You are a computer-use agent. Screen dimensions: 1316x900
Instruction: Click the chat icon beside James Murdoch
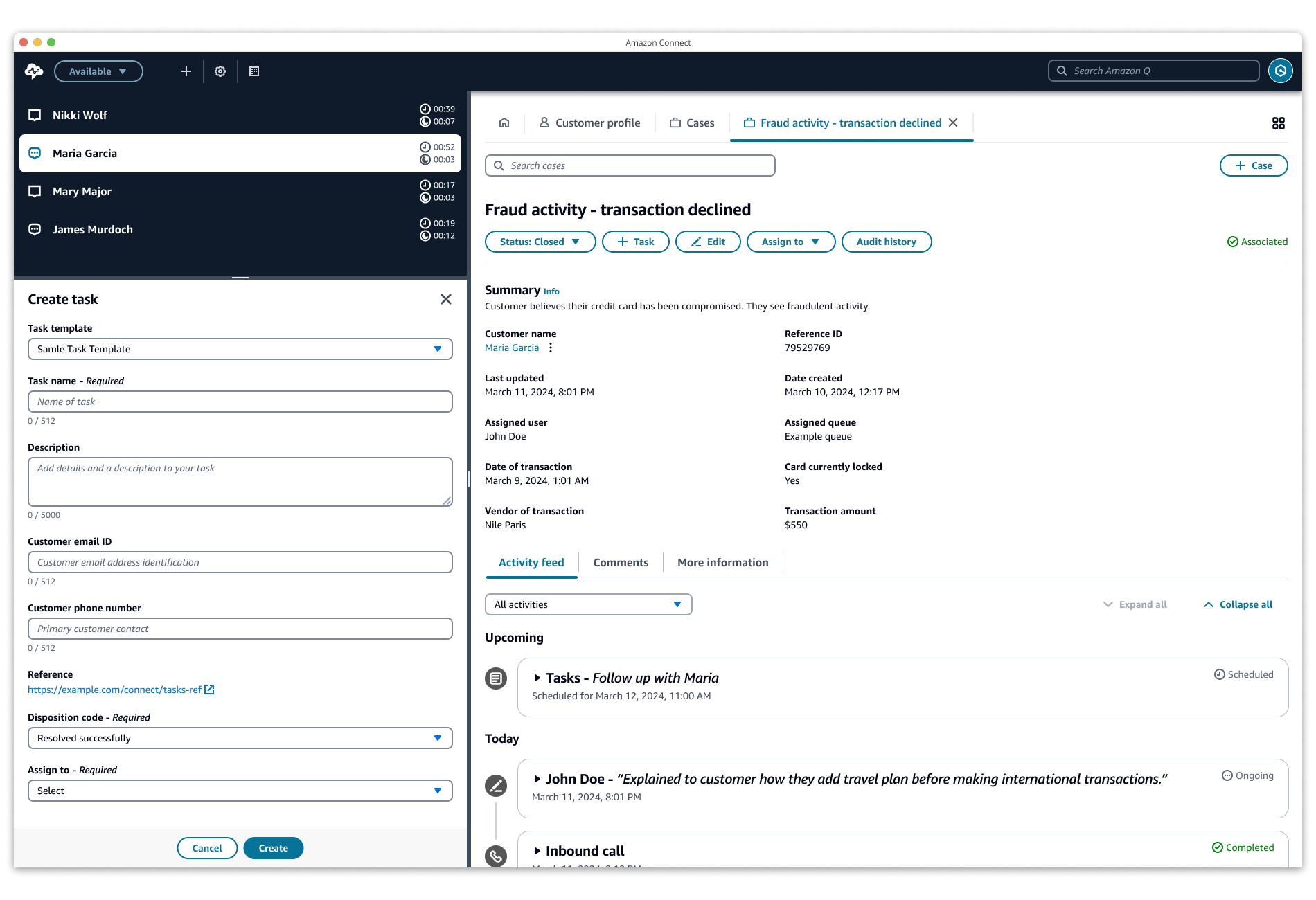coord(35,229)
